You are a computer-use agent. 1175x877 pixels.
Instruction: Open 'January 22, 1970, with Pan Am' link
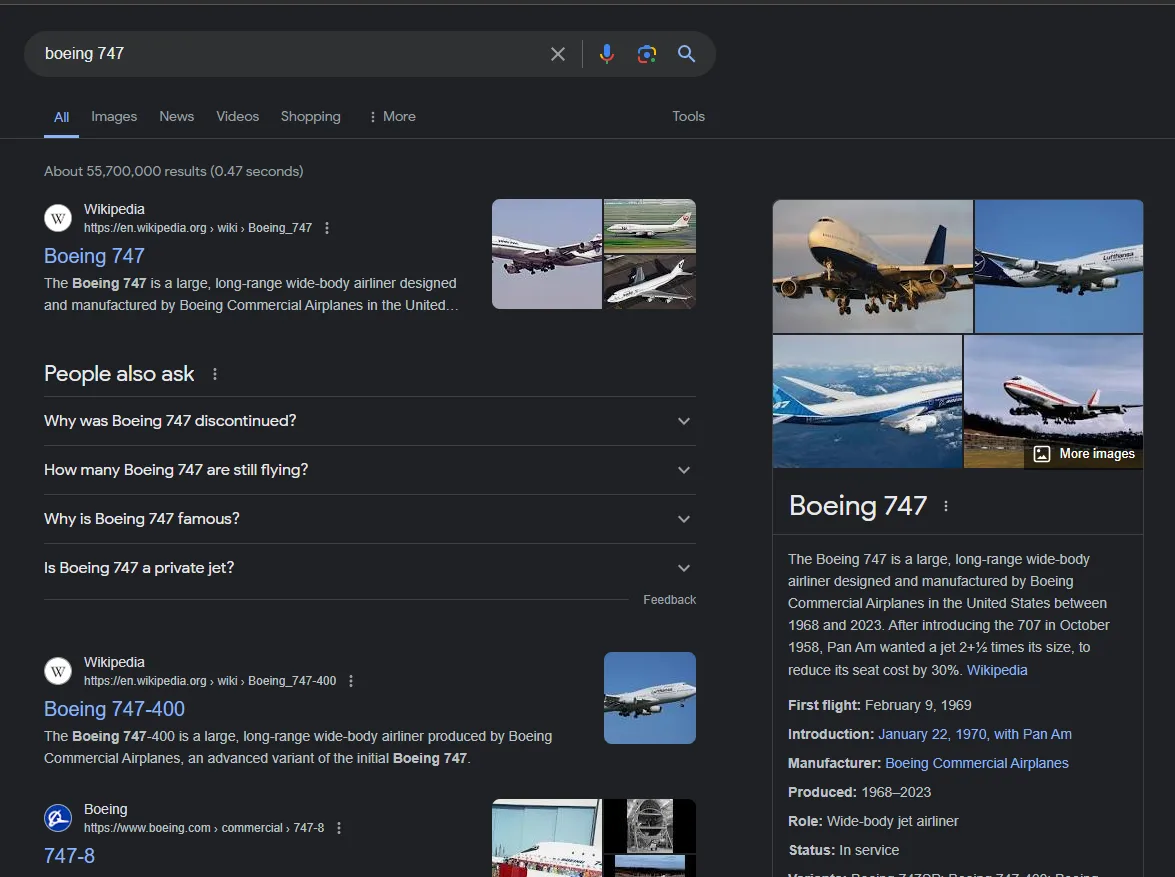[974, 735]
